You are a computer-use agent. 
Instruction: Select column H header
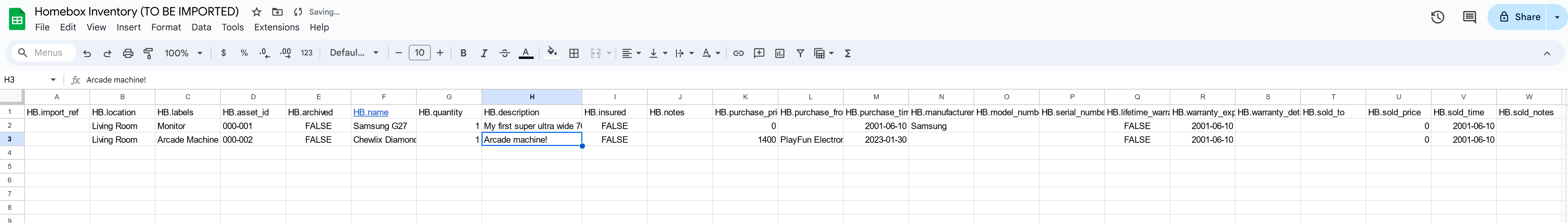coord(532,97)
